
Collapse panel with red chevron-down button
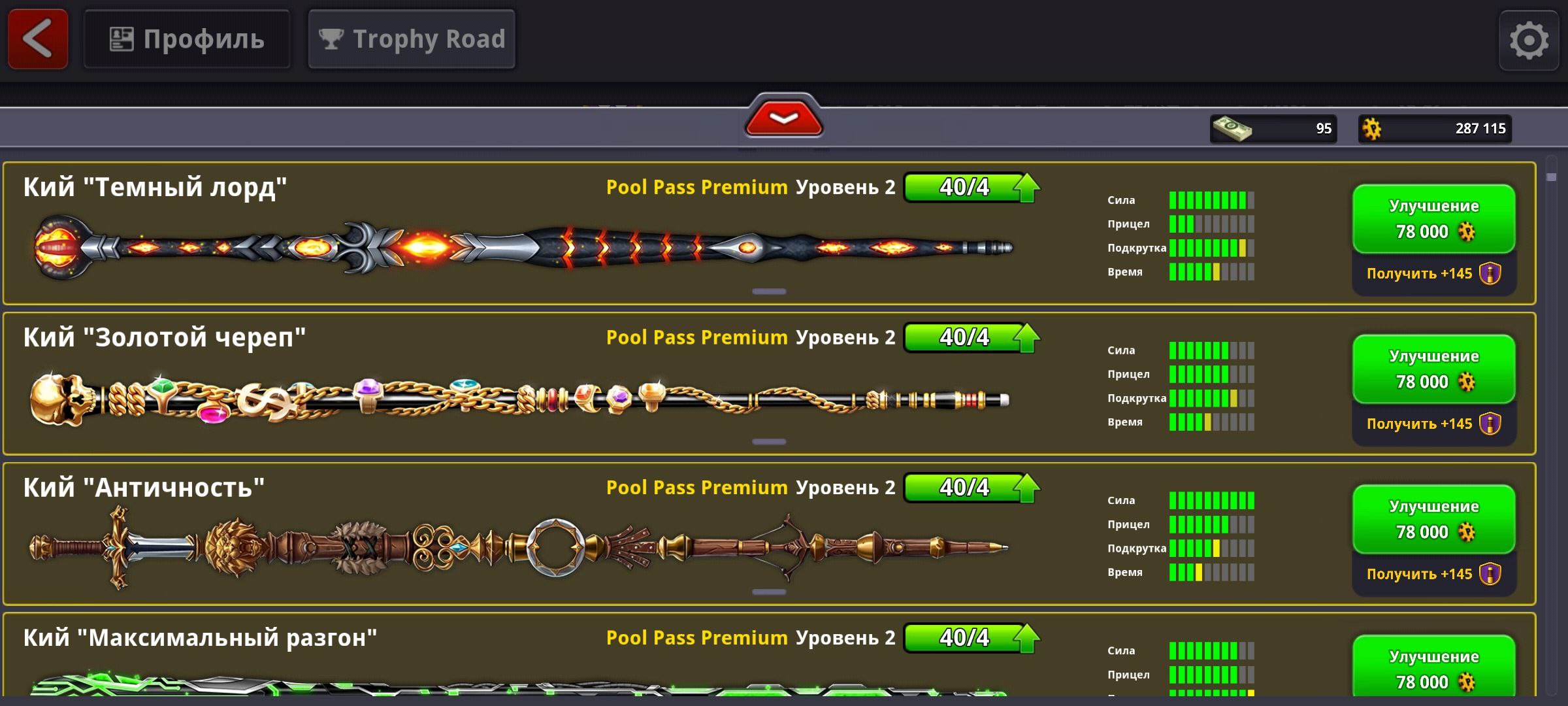[784, 117]
